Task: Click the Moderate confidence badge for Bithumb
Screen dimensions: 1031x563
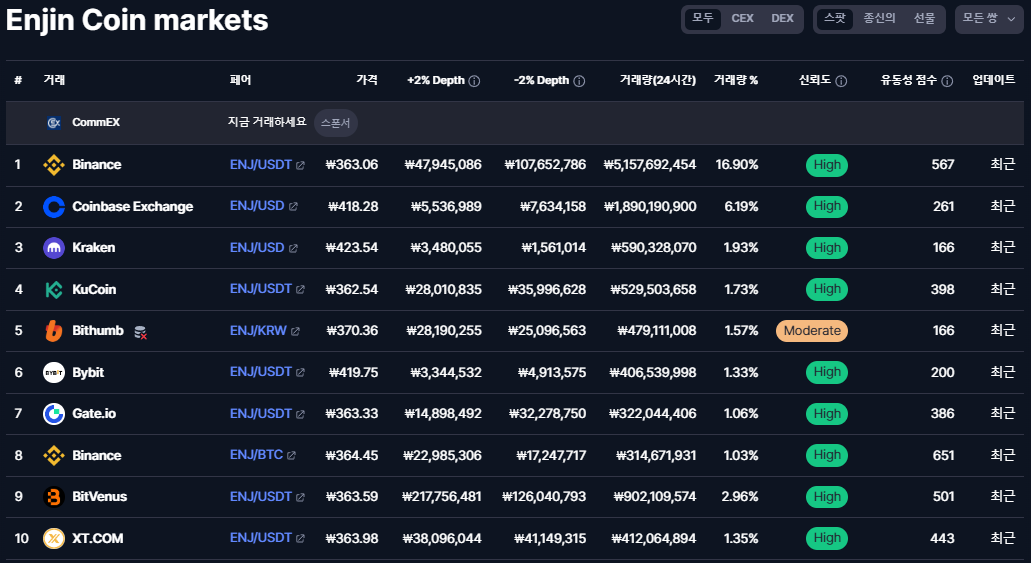Action: coord(811,331)
